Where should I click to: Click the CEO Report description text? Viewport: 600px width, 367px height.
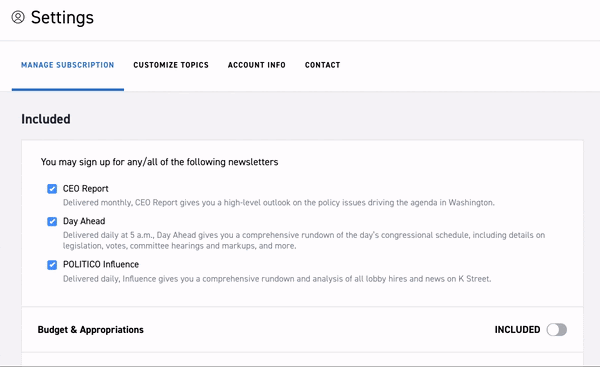coord(279,202)
